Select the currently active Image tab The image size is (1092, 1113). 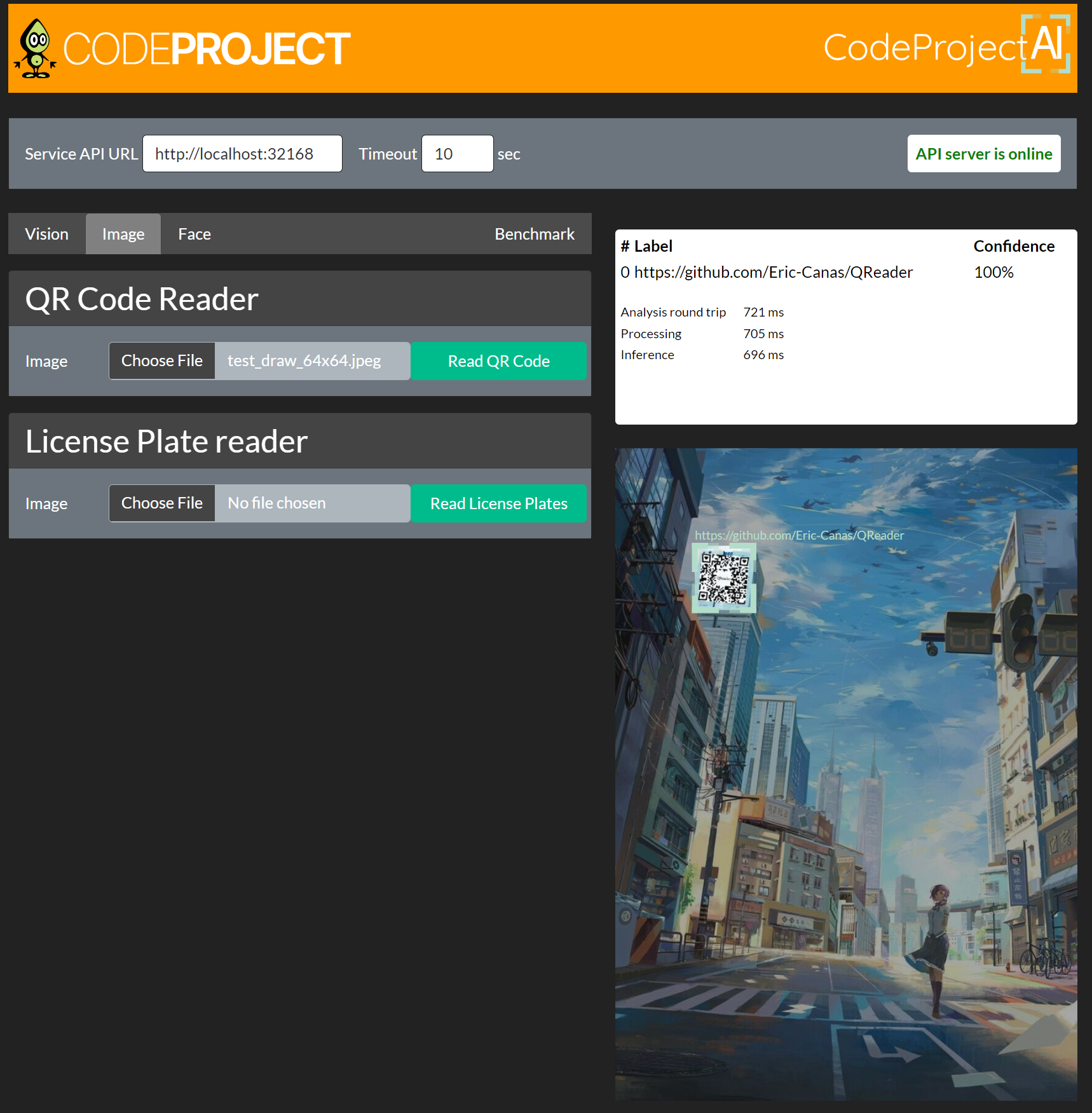pos(123,233)
